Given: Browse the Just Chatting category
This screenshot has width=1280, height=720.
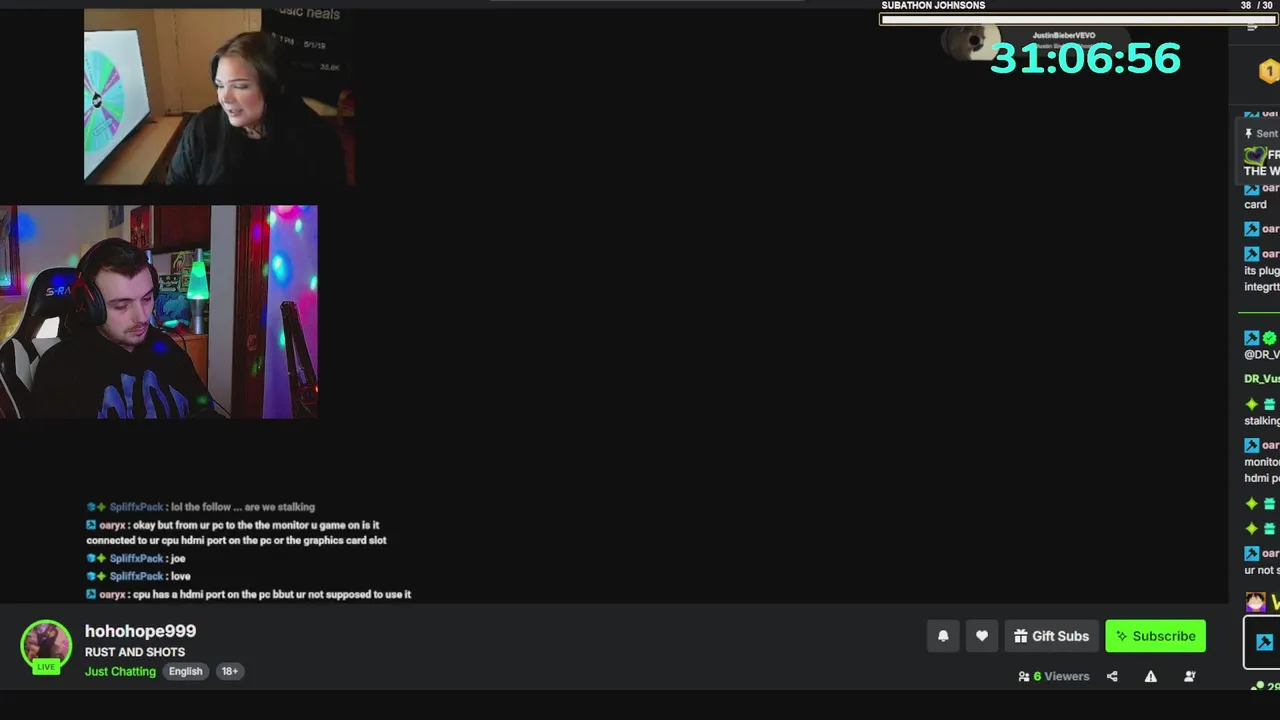Looking at the screenshot, I should pos(120,671).
